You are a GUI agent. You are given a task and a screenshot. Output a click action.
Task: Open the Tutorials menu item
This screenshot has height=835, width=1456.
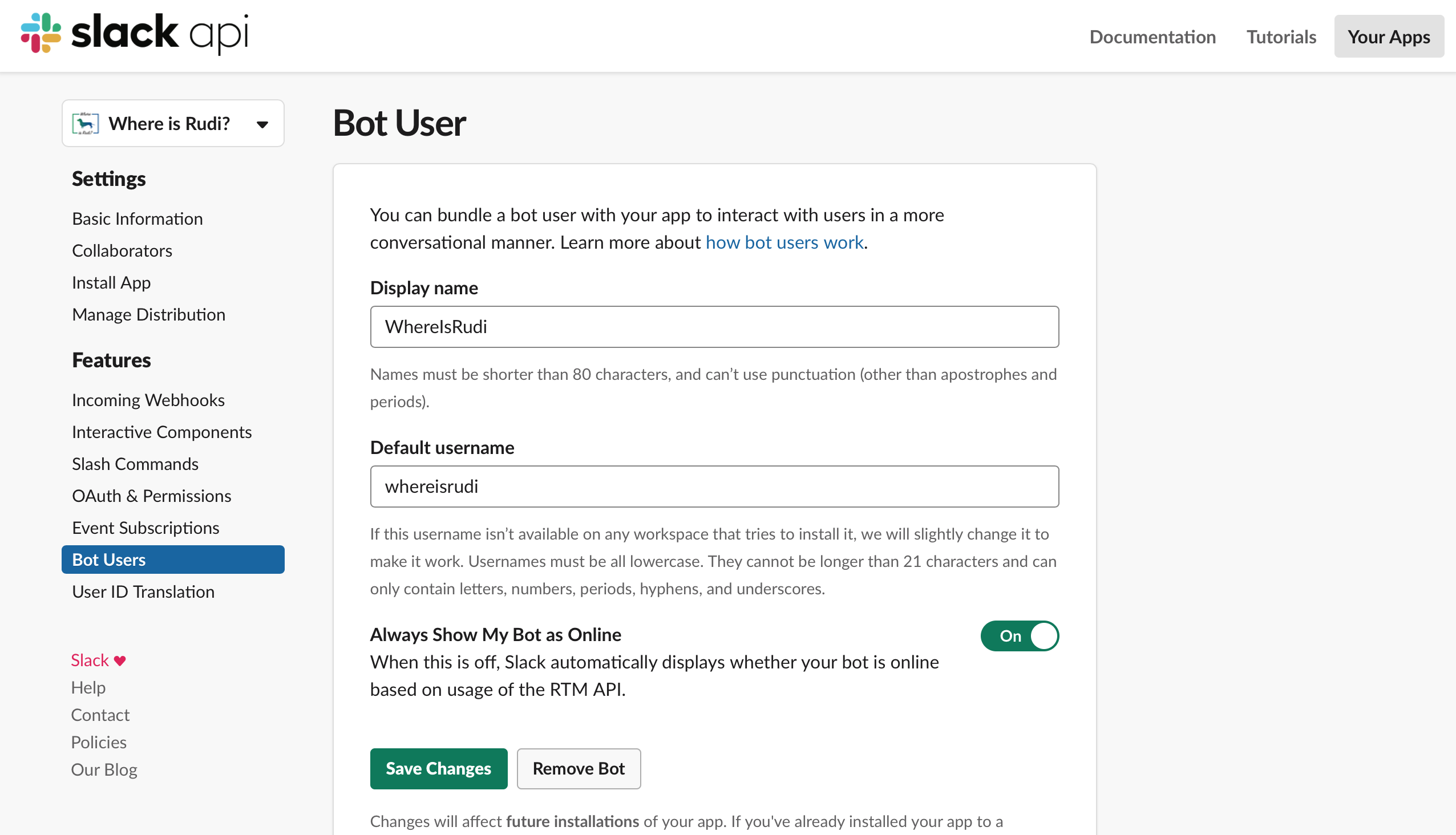tap(1280, 37)
